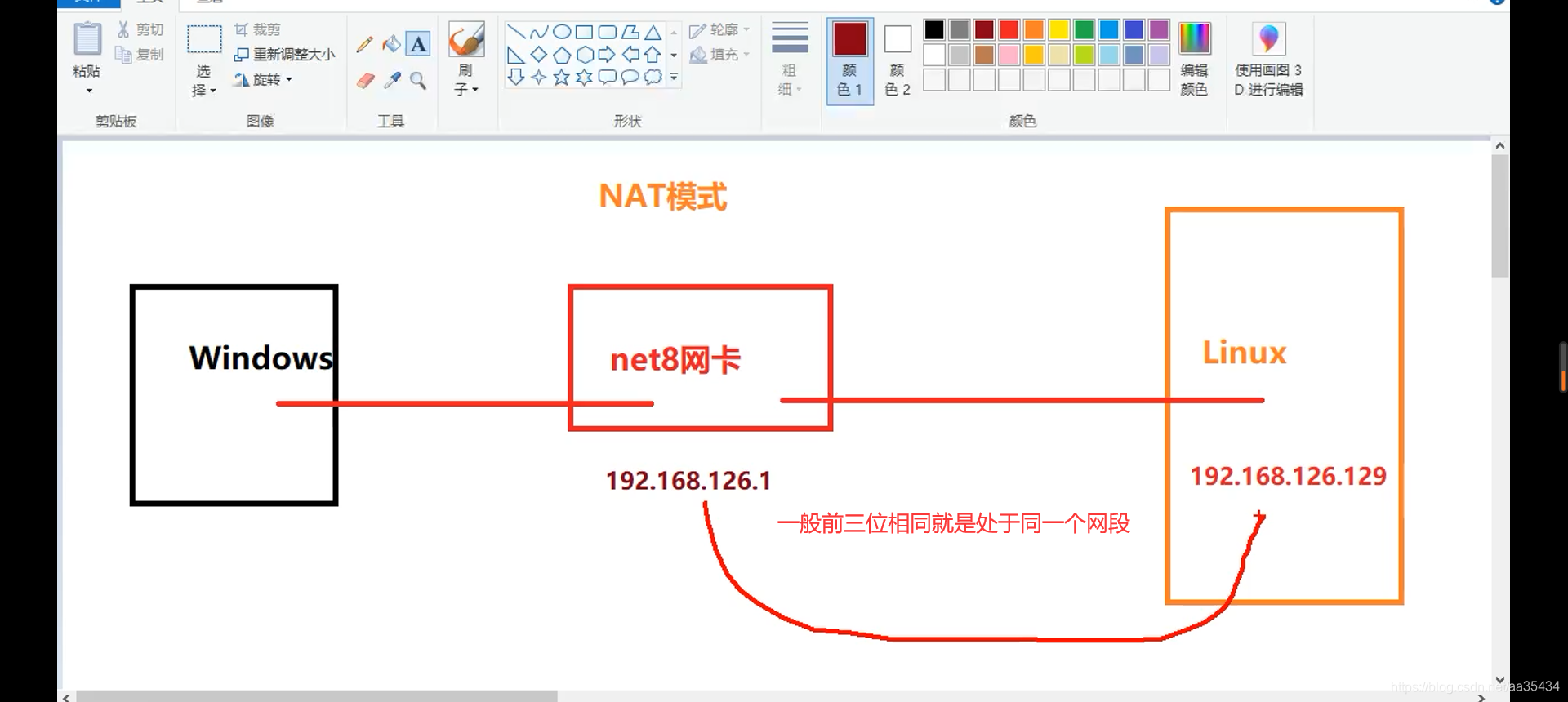1568x702 pixels.
Task: Click the vertical scrollbar up arrow
Action: [x=1500, y=146]
